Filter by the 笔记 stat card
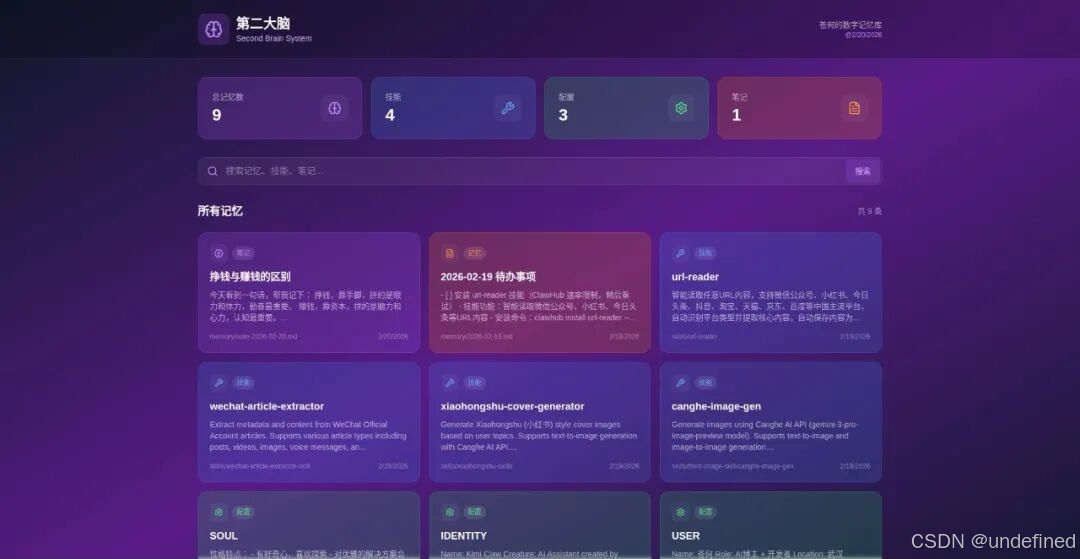This screenshot has height=559, width=1080. [x=800, y=108]
